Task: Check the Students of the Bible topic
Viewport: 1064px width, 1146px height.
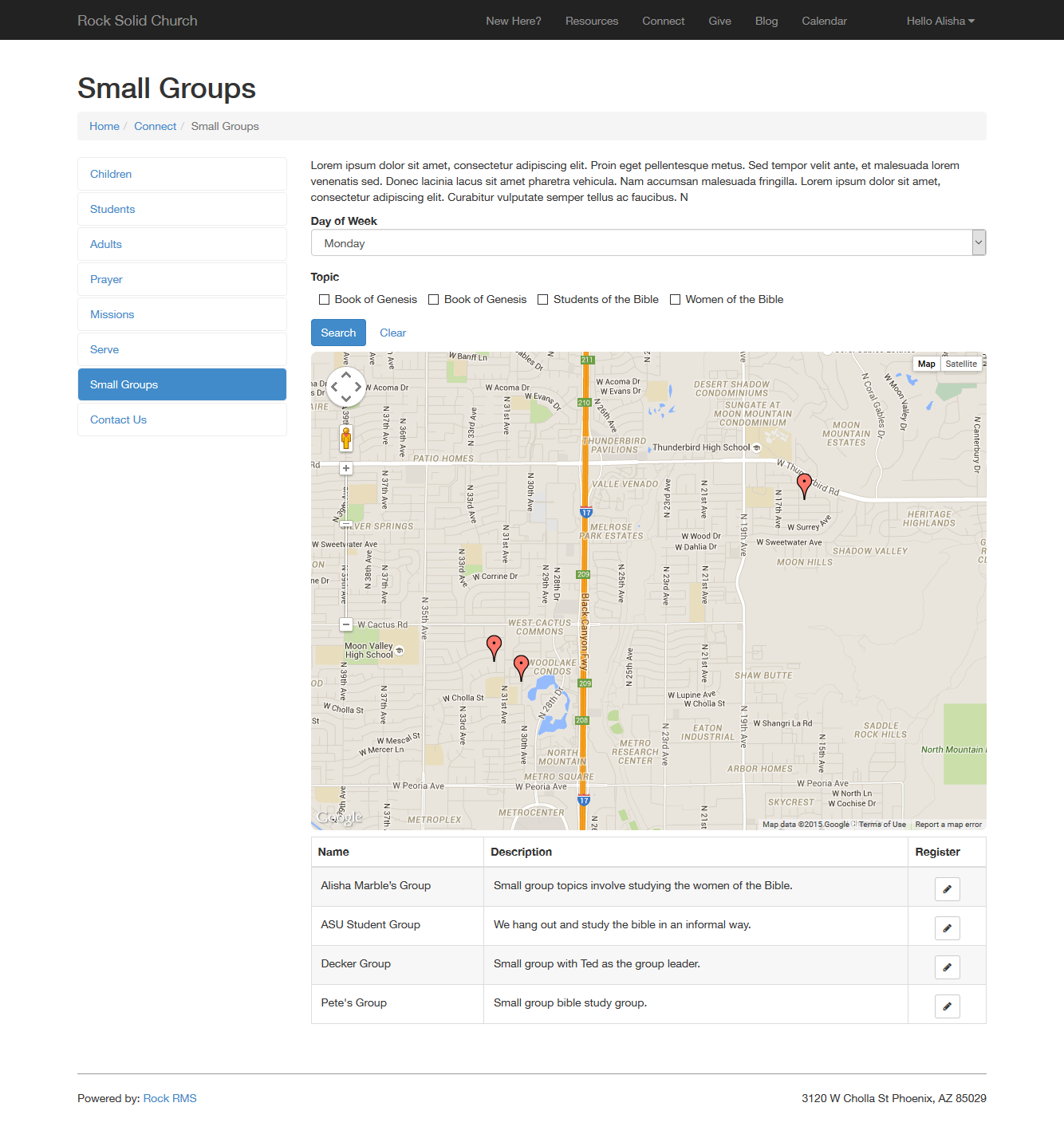Action: pos(542,299)
